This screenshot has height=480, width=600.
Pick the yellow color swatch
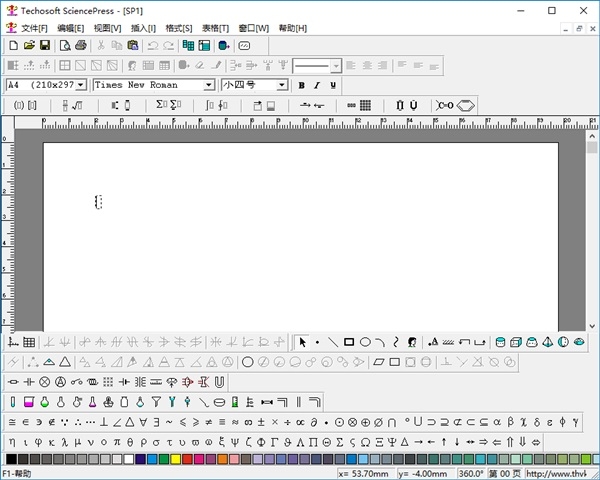(x=176, y=459)
